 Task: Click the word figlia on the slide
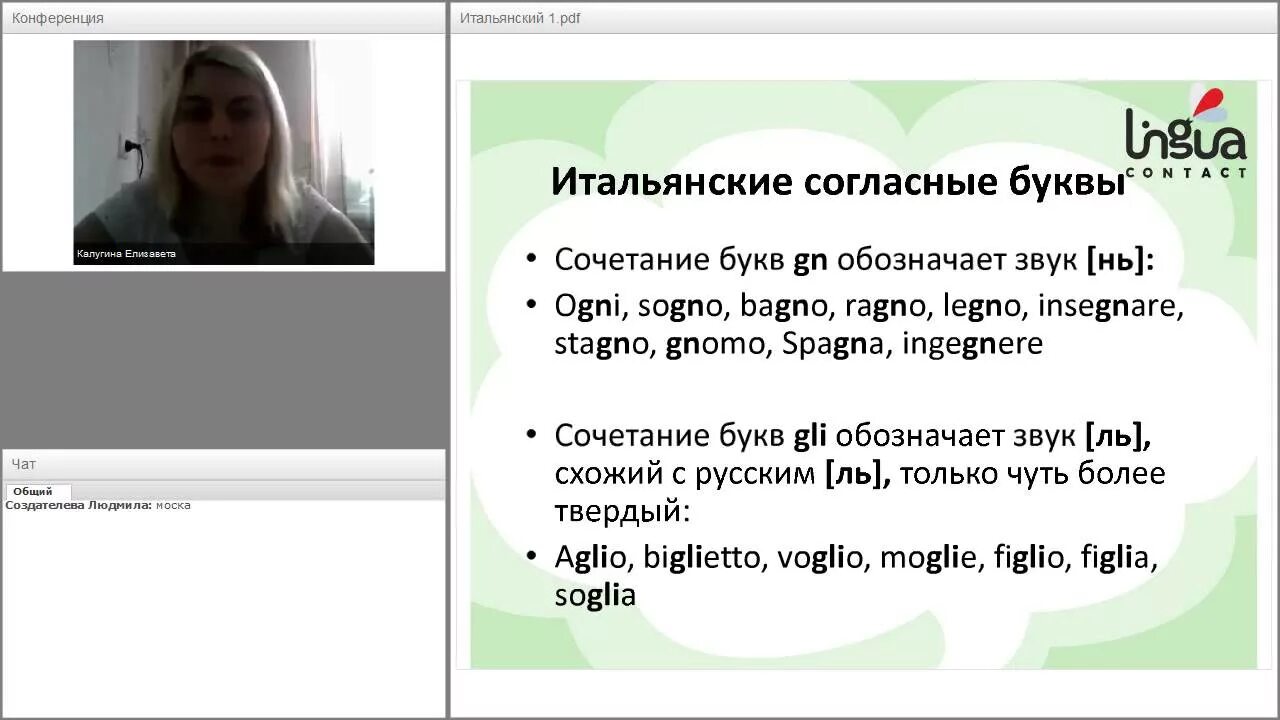(1118, 558)
